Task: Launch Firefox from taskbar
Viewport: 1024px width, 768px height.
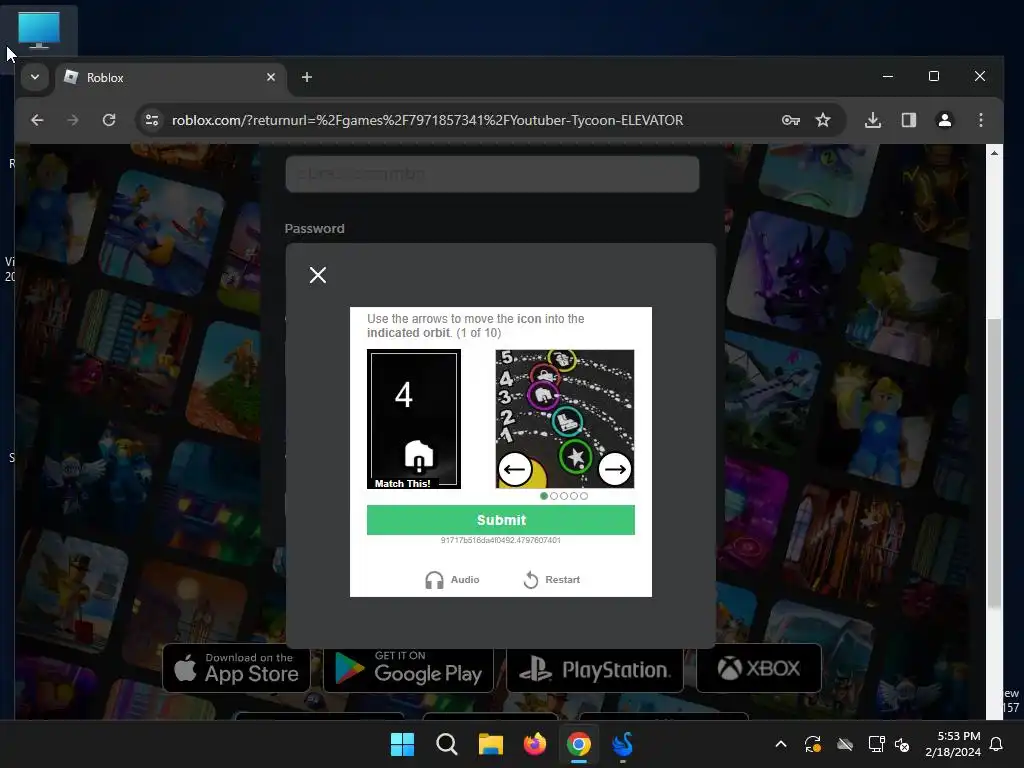Action: tap(535, 744)
